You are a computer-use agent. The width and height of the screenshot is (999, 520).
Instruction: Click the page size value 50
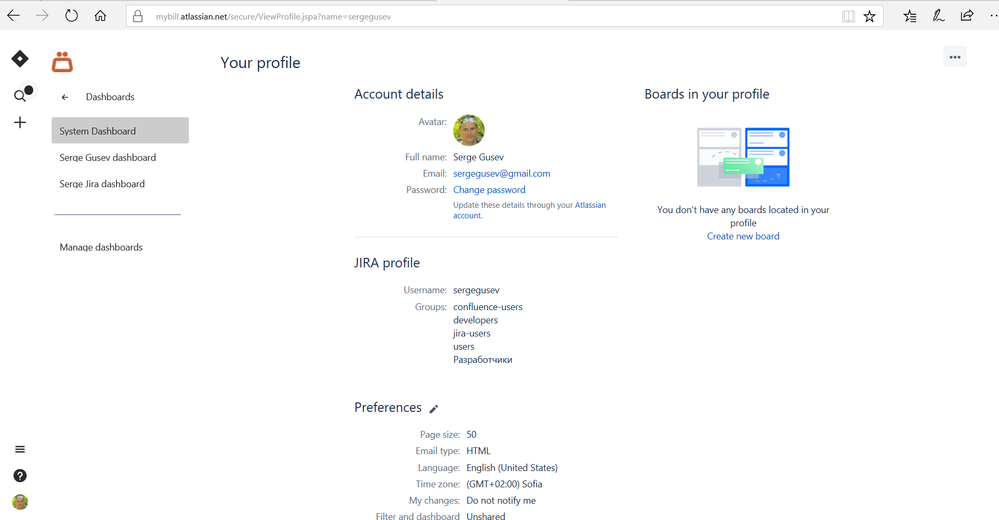tap(471, 435)
